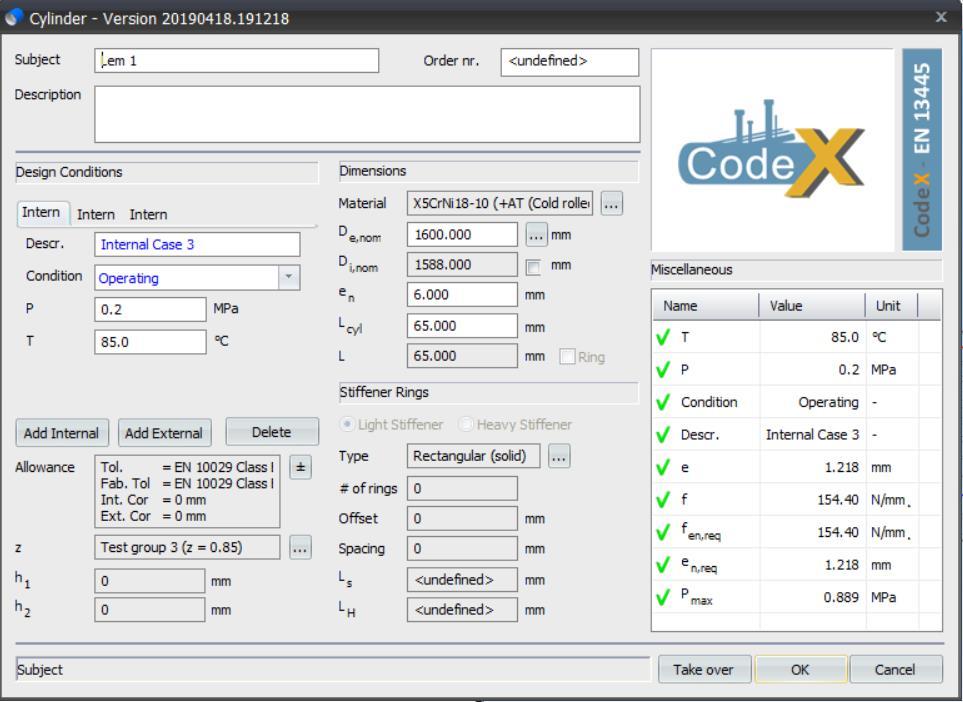963x702 pixels.
Task: Open the z test group browse button
Action: tap(300, 548)
